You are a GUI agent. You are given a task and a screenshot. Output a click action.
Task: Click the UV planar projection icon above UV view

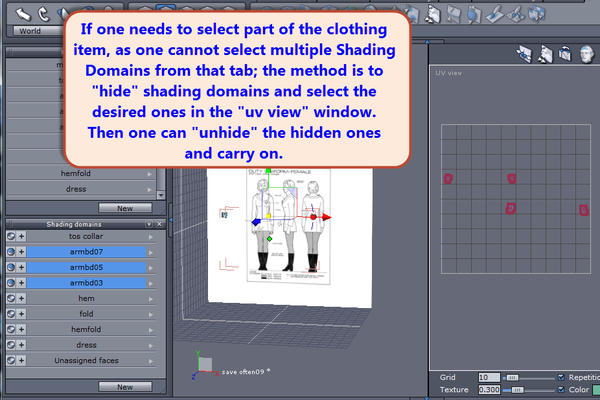click(524, 54)
